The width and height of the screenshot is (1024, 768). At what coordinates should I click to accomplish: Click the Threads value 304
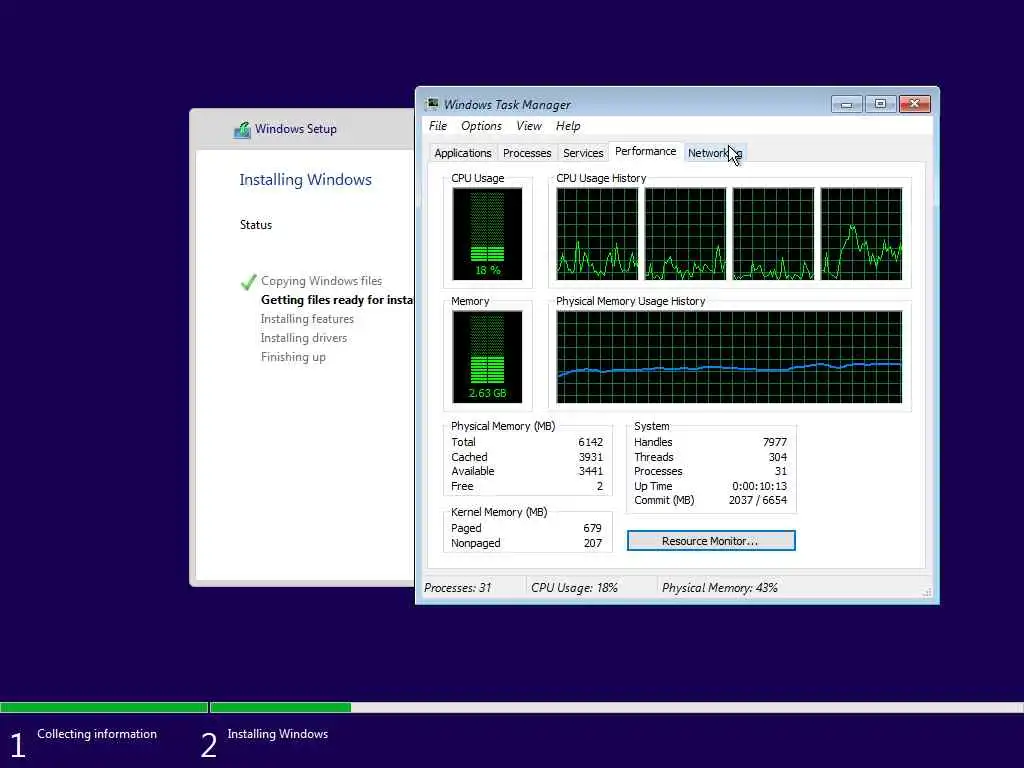[x=777, y=457]
